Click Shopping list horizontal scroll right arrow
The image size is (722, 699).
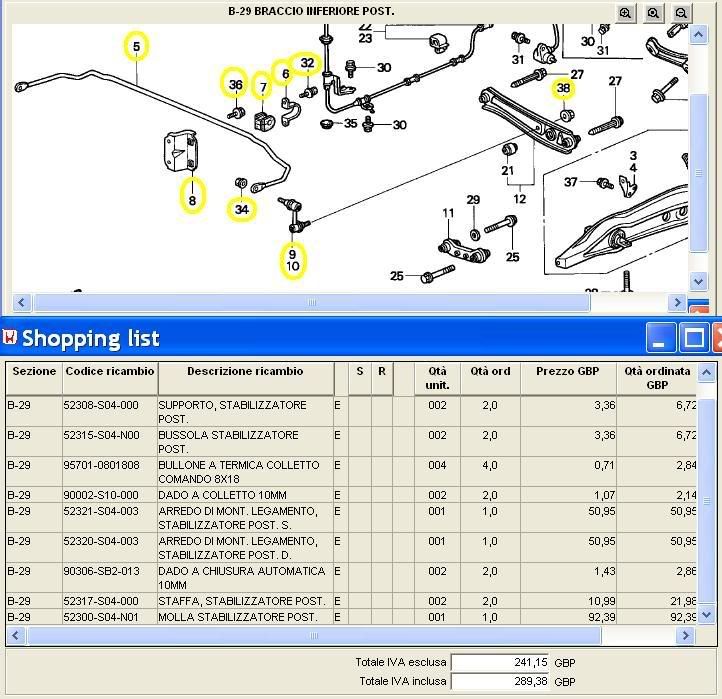(685, 636)
